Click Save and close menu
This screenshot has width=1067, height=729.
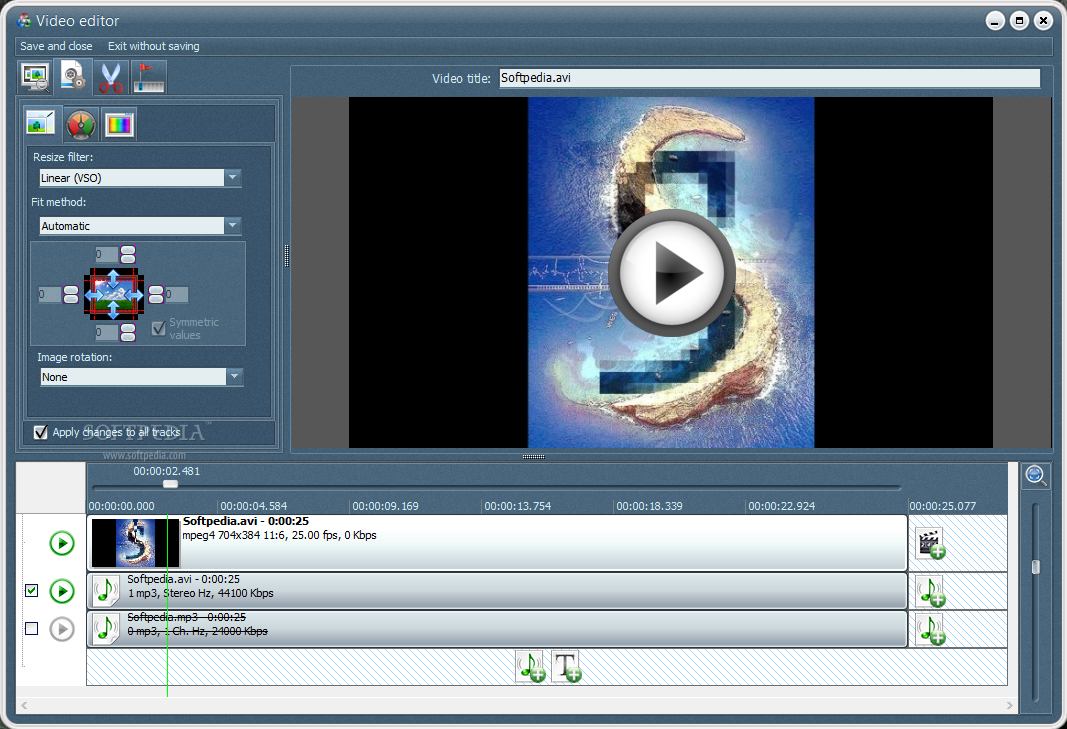56,46
